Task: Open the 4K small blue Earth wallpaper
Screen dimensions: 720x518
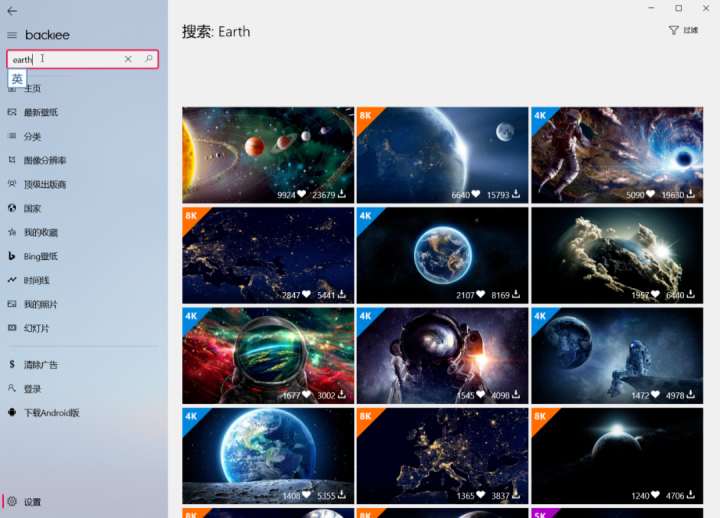Action: click(x=443, y=255)
